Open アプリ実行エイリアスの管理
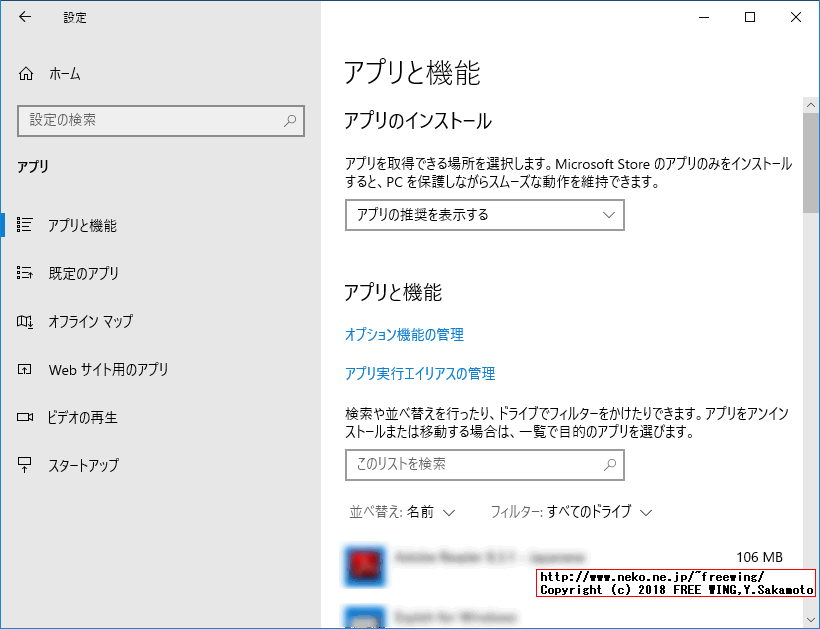This screenshot has height=629, width=820. tap(421, 373)
